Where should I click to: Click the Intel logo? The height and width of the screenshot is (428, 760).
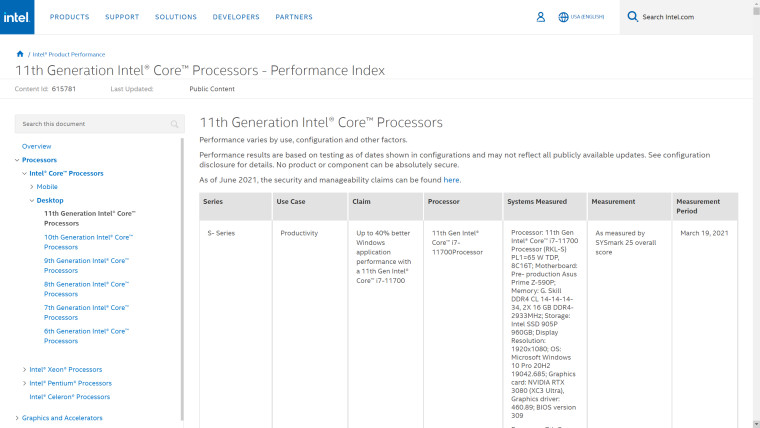pyautogui.click(x=17, y=17)
